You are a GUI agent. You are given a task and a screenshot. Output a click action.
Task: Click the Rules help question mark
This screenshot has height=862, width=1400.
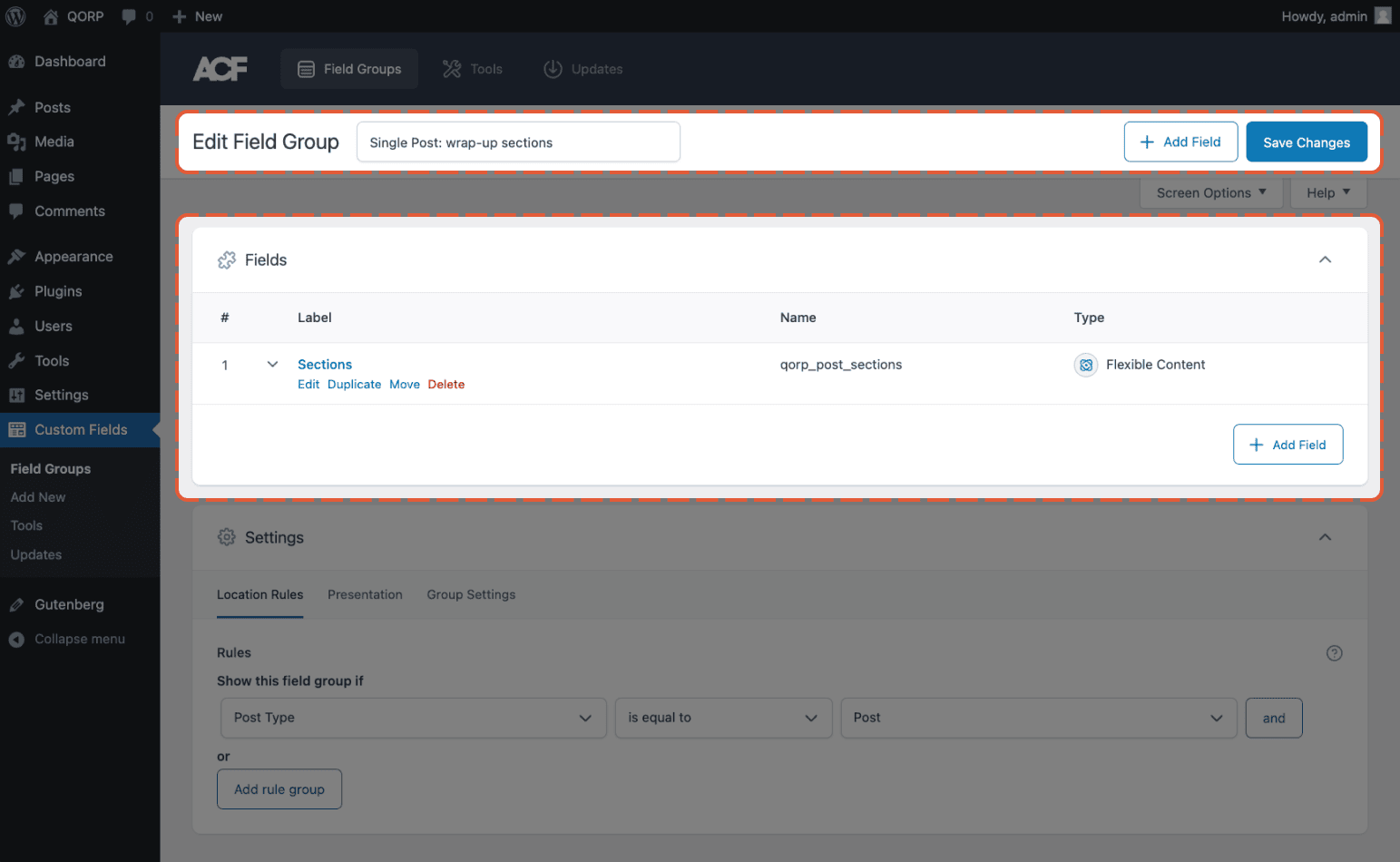[1334, 652]
